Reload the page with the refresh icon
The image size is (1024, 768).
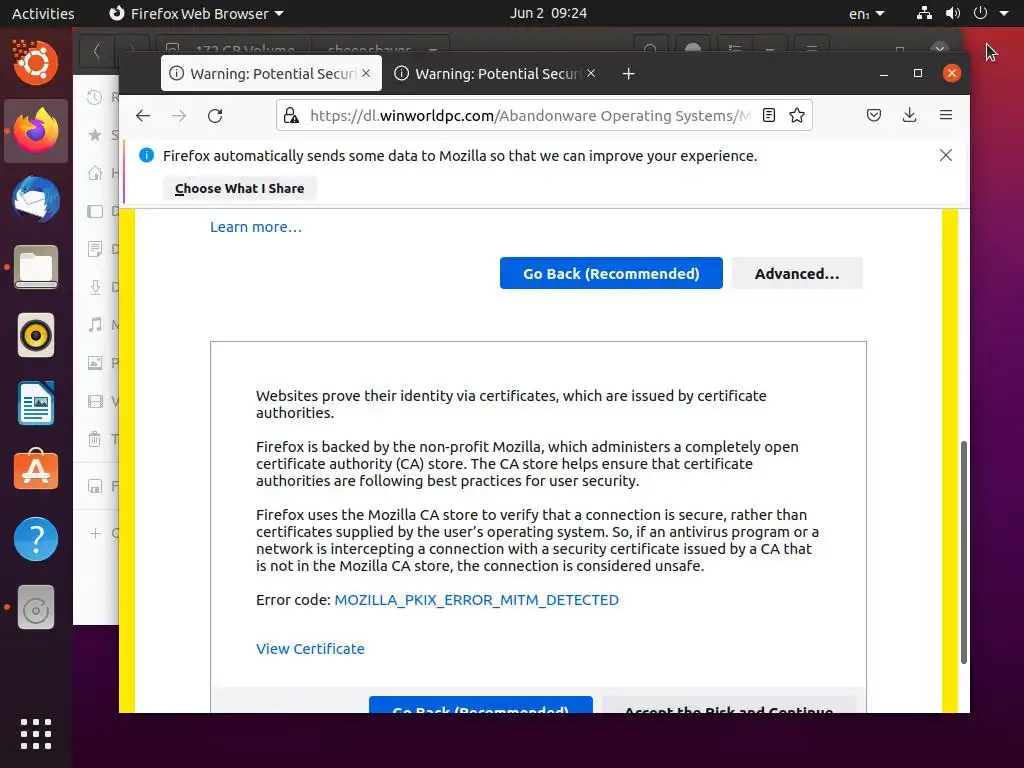pos(215,116)
